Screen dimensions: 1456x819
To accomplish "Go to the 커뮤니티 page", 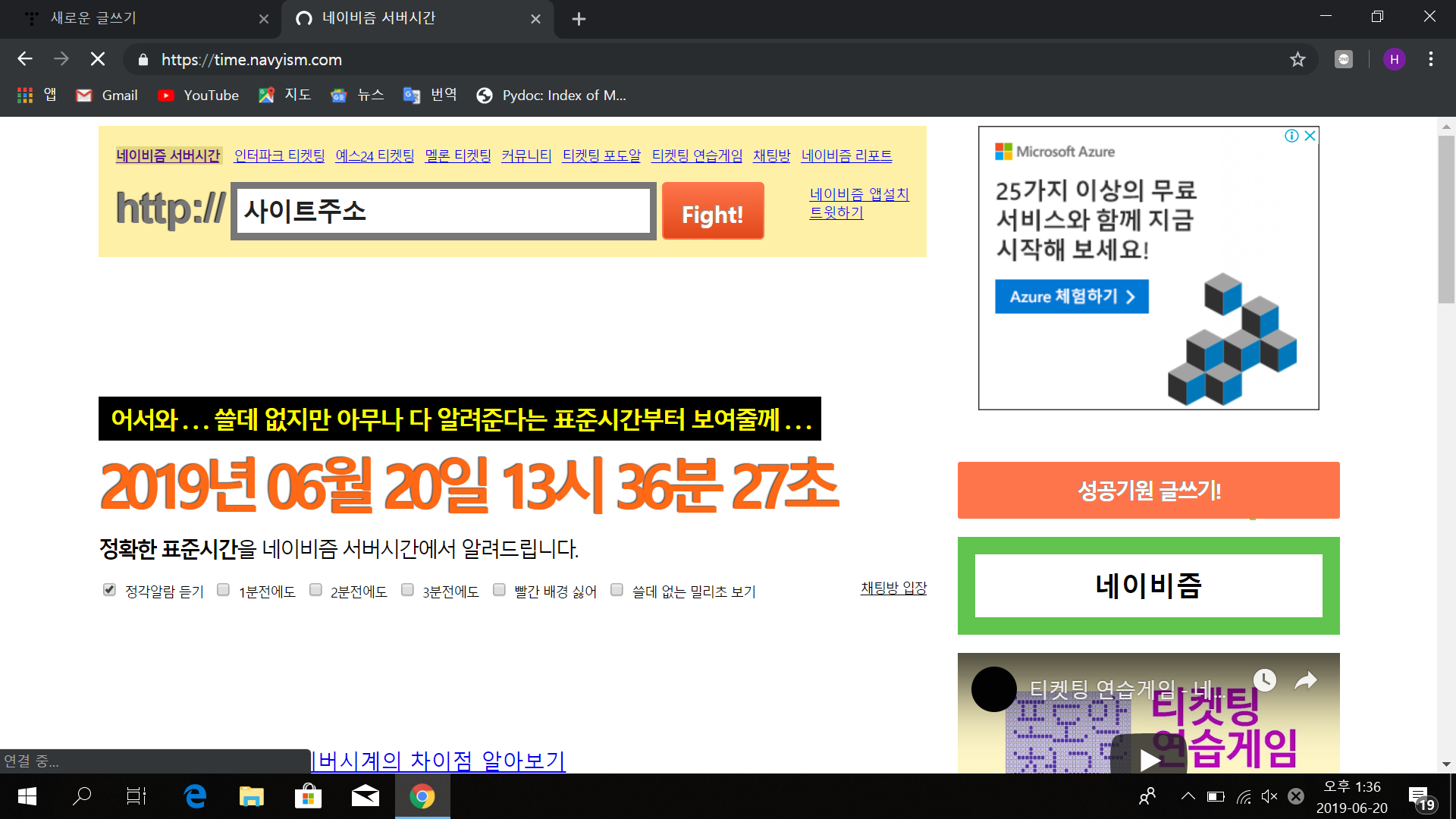I will (526, 155).
